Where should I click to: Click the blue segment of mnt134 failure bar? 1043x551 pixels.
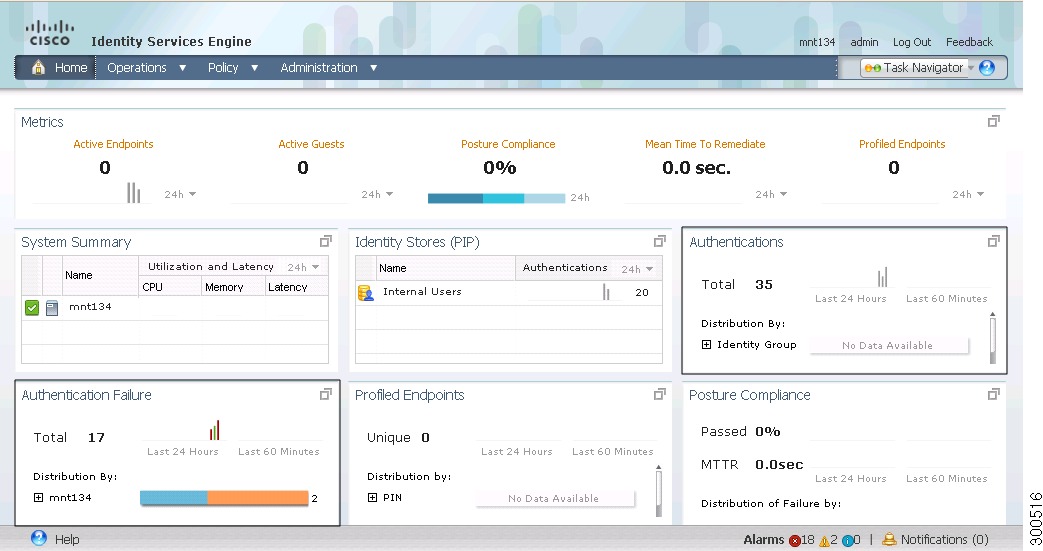[174, 498]
